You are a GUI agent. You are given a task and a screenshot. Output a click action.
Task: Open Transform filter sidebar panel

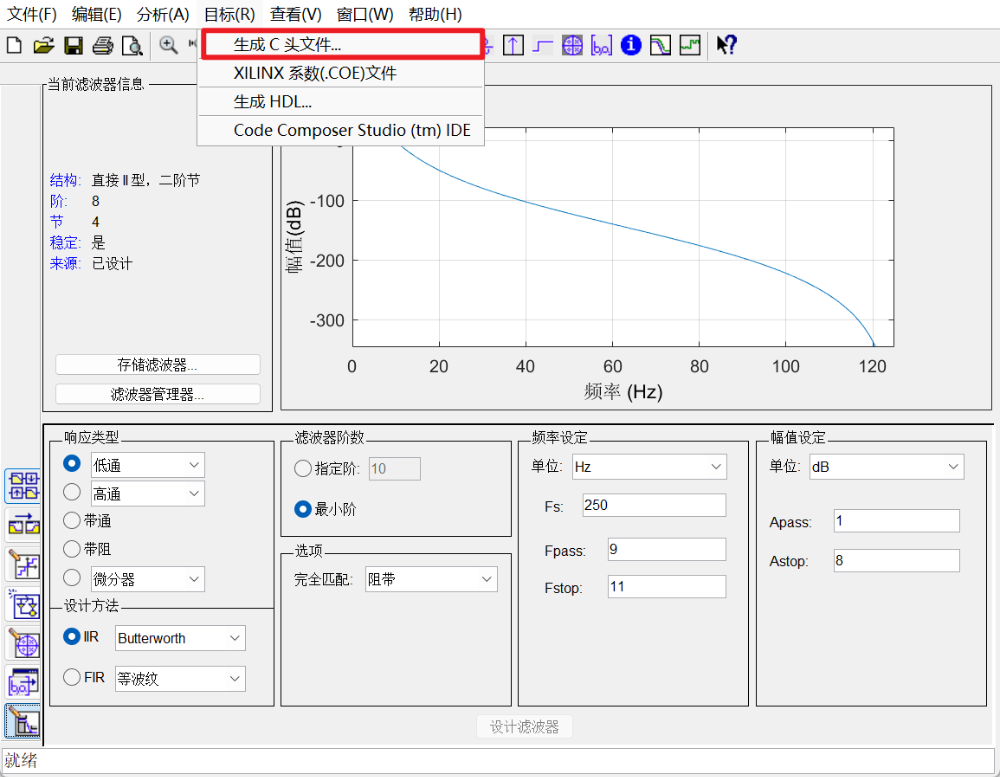24,525
